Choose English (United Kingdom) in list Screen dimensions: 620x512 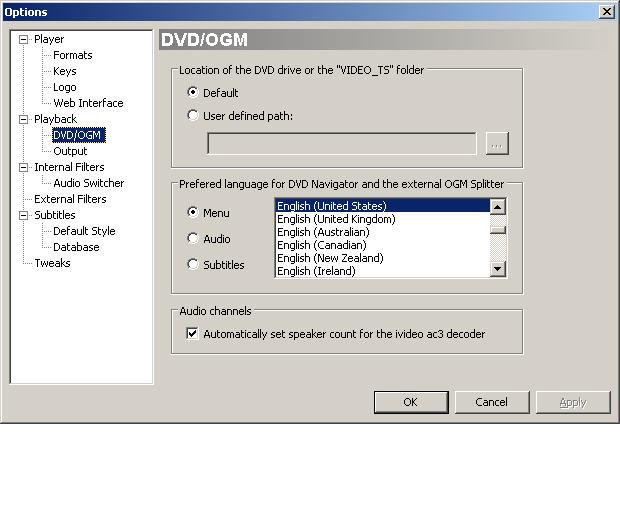point(382,219)
